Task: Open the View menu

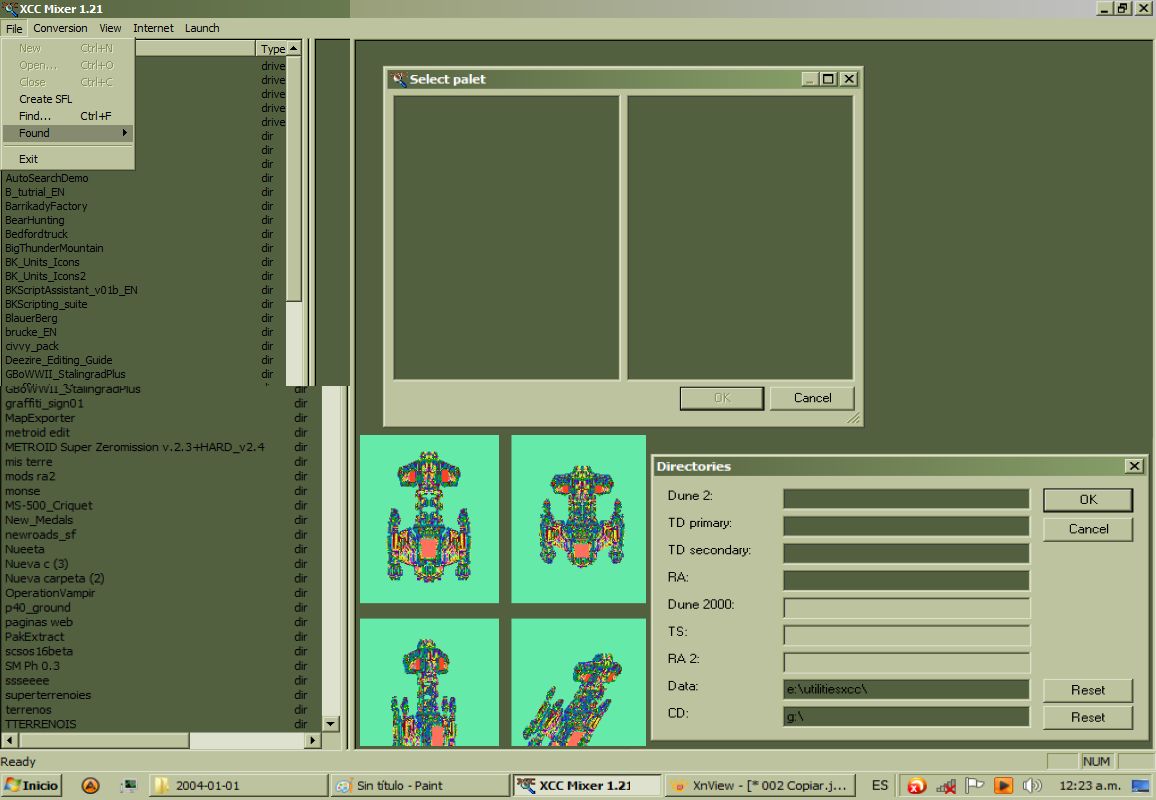Action: tap(110, 28)
